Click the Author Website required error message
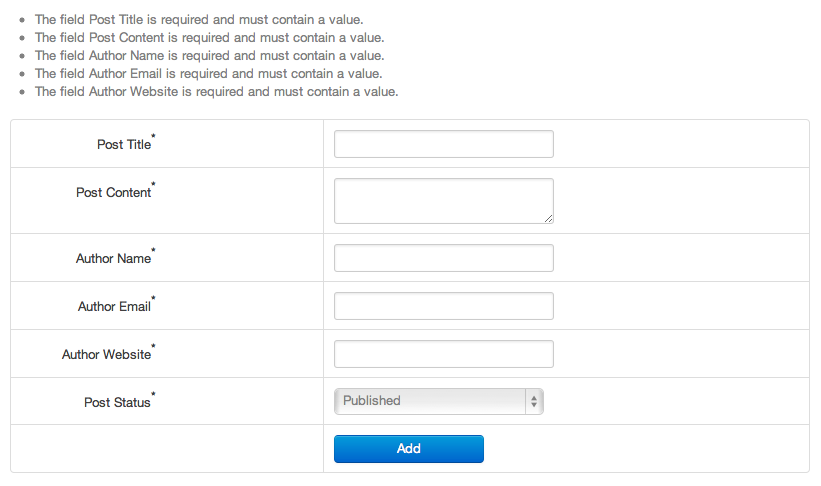Image resolution: width=821 pixels, height=486 pixels. click(x=216, y=92)
